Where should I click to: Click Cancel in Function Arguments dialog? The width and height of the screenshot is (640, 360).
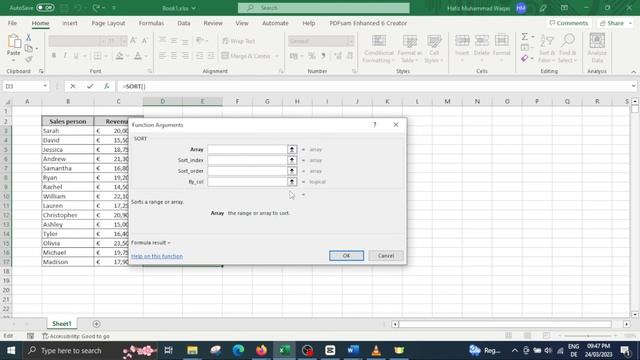(386, 256)
